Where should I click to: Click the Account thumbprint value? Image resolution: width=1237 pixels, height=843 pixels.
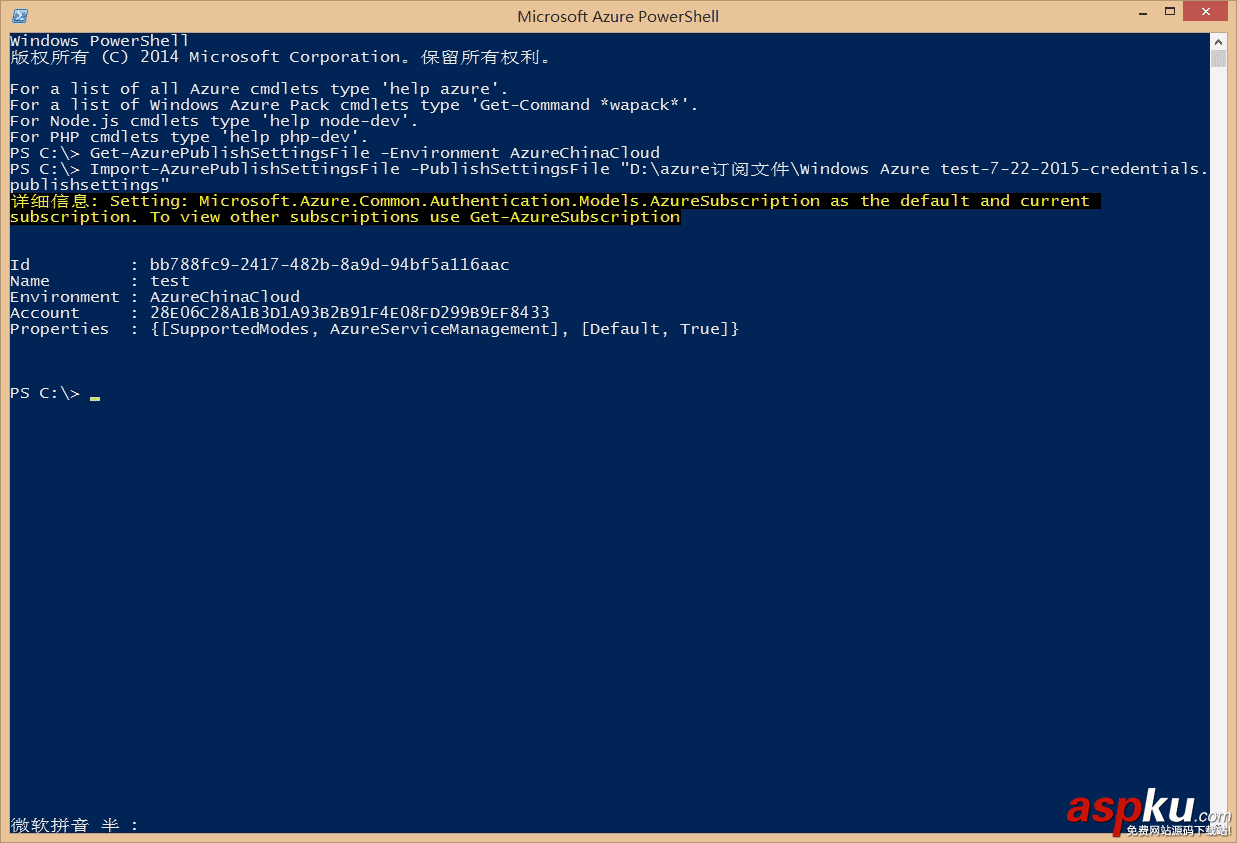[349, 313]
